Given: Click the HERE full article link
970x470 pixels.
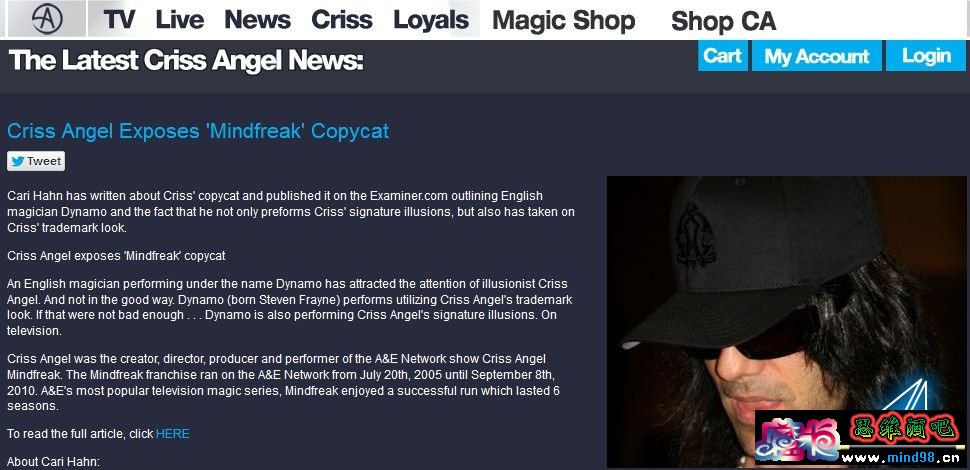Looking at the screenshot, I should pyautogui.click(x=173, y=434).
